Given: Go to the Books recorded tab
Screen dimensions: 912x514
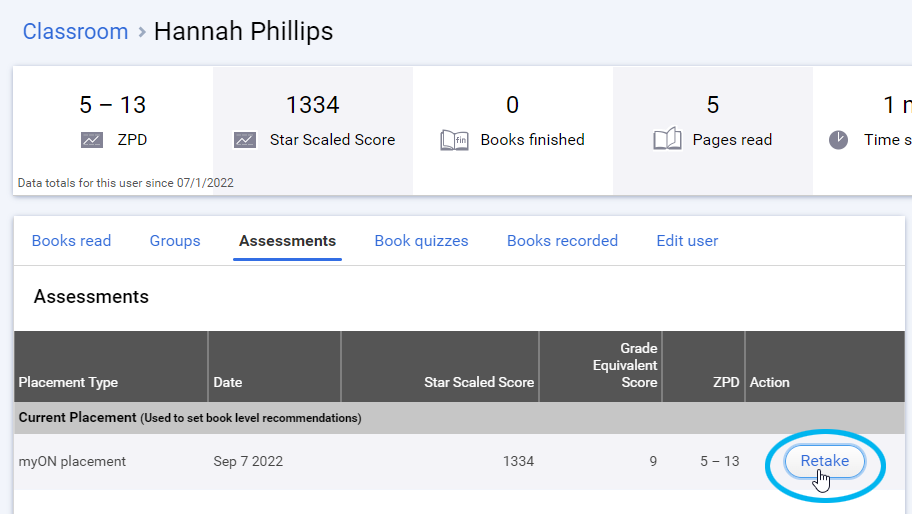Looking at the screenshot, I should pyautogui.click(x=562, y=241).
